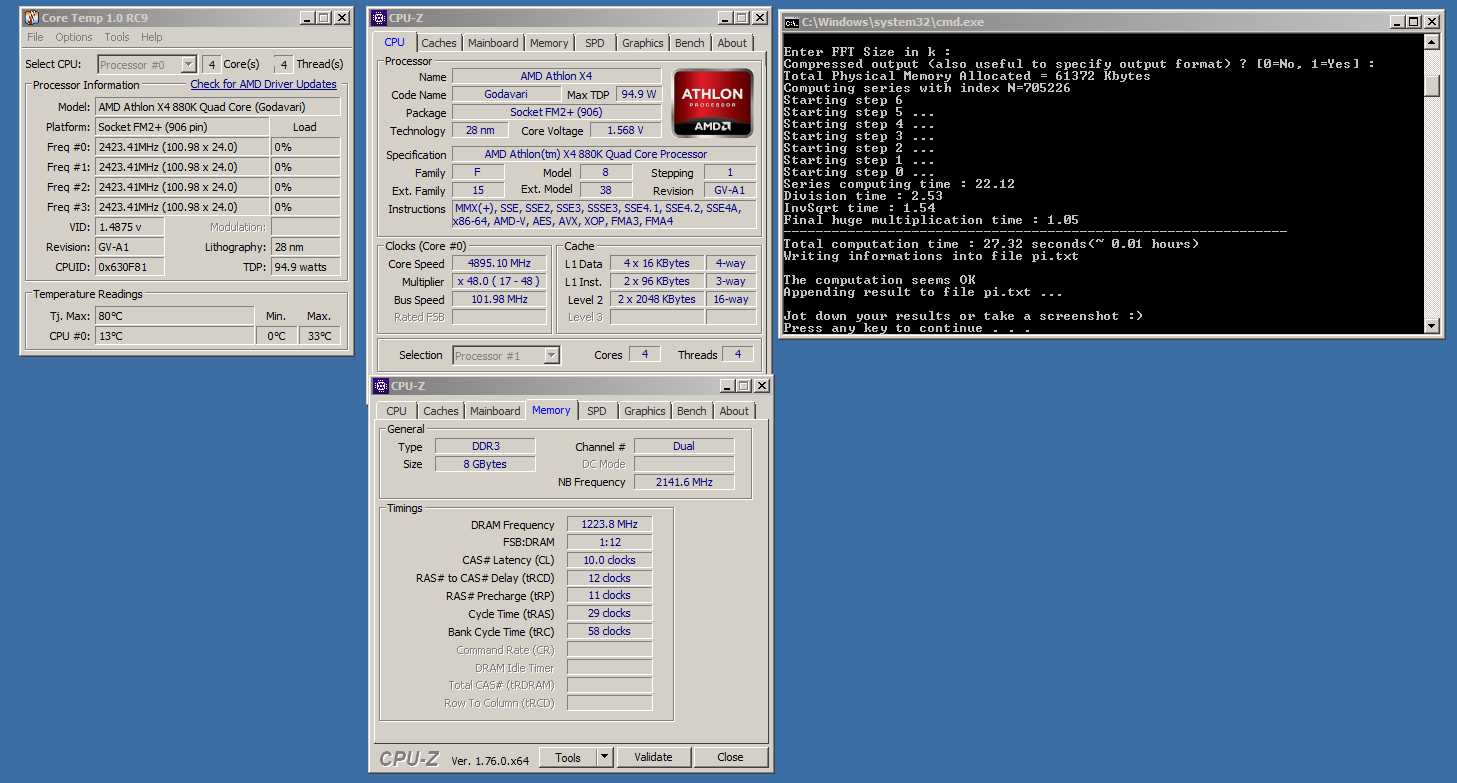Click Total computation time line in cmd
The height and width of the screenshot is (783, 1457).
(991, 244)
